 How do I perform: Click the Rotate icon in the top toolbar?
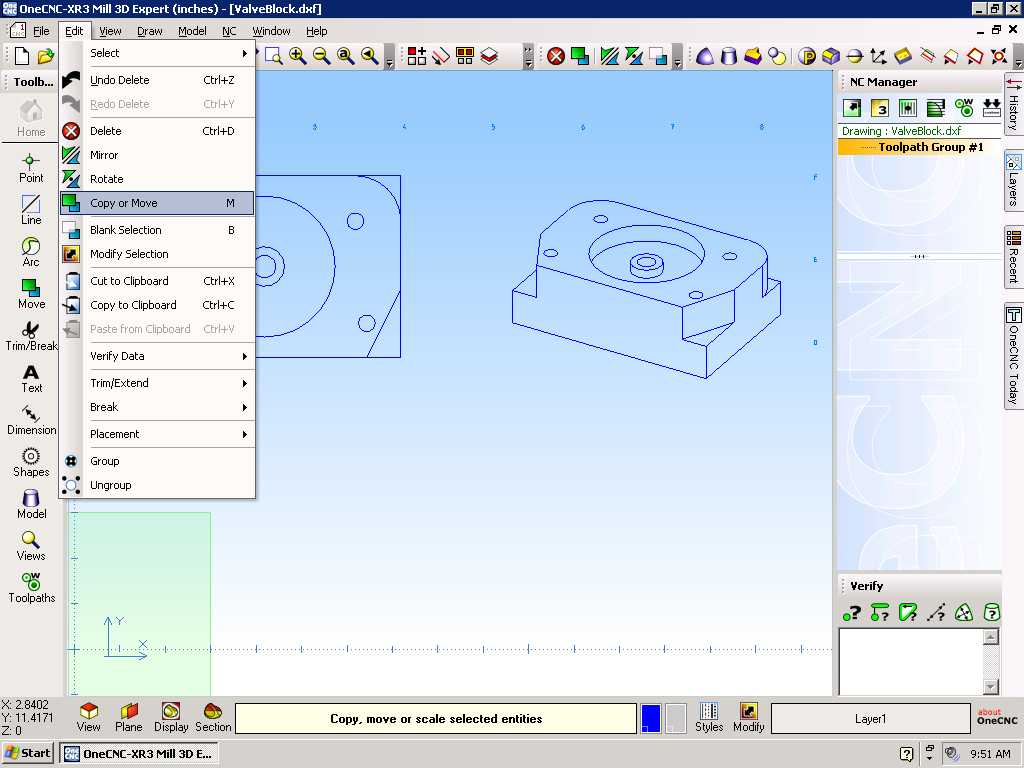[633, 56]
